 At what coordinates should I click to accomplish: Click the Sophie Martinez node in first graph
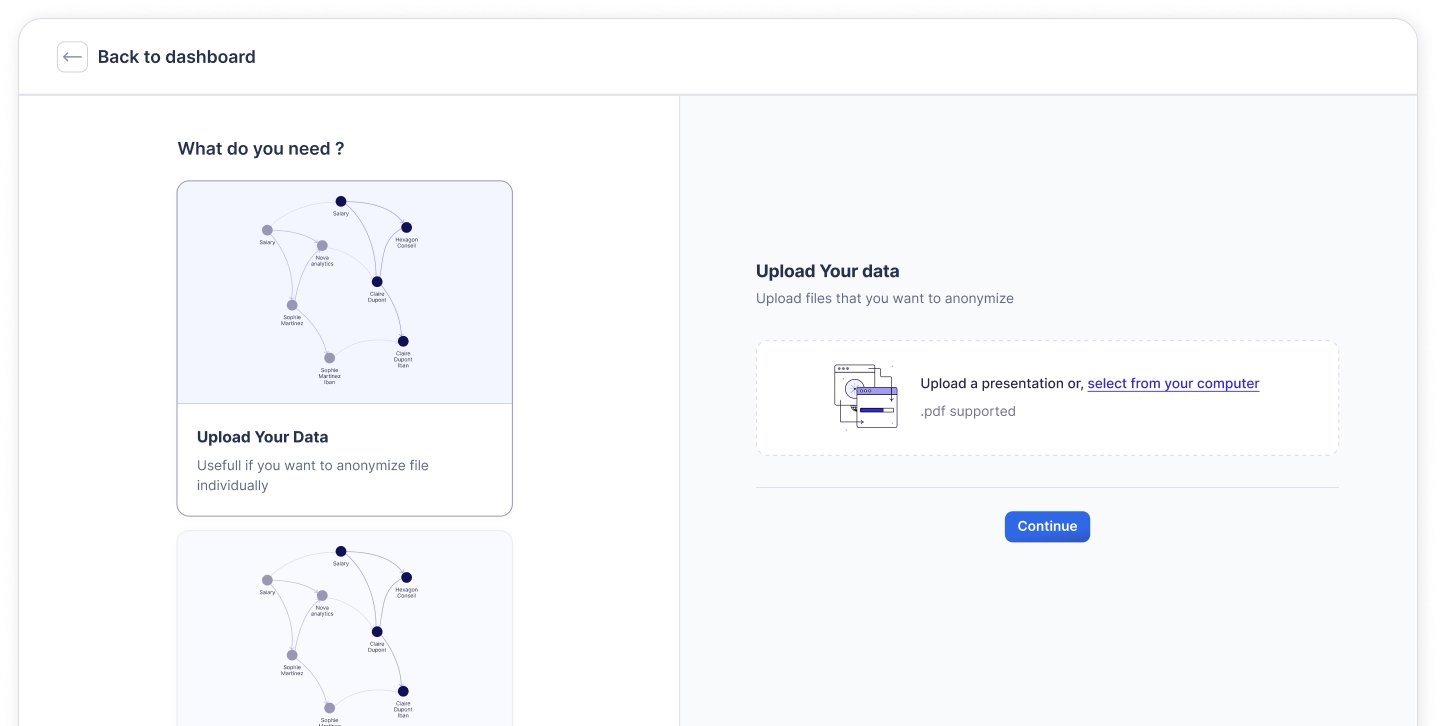coord(292,305)
